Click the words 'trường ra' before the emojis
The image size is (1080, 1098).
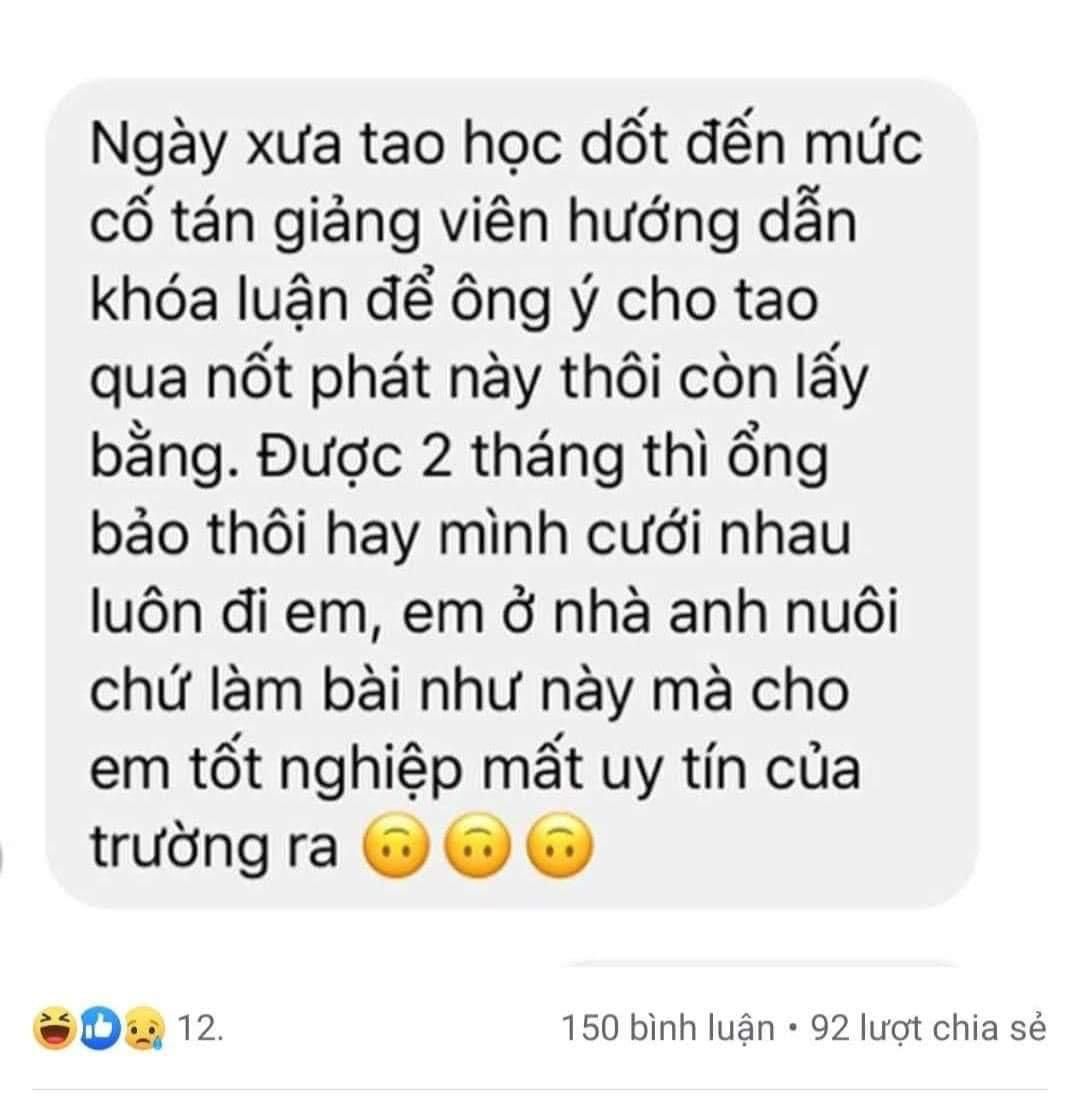(214, 846)
